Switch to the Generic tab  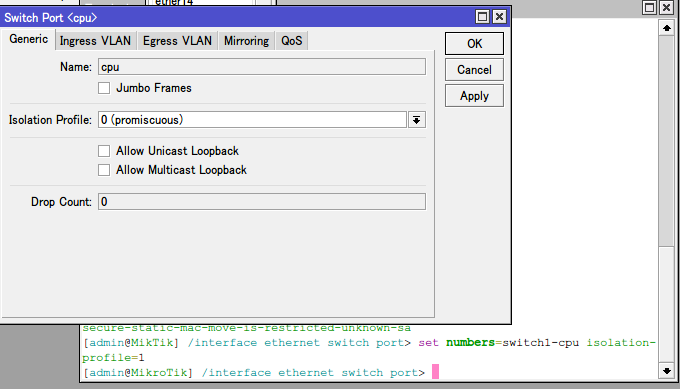pyautogui.click(x=29, y=39)
